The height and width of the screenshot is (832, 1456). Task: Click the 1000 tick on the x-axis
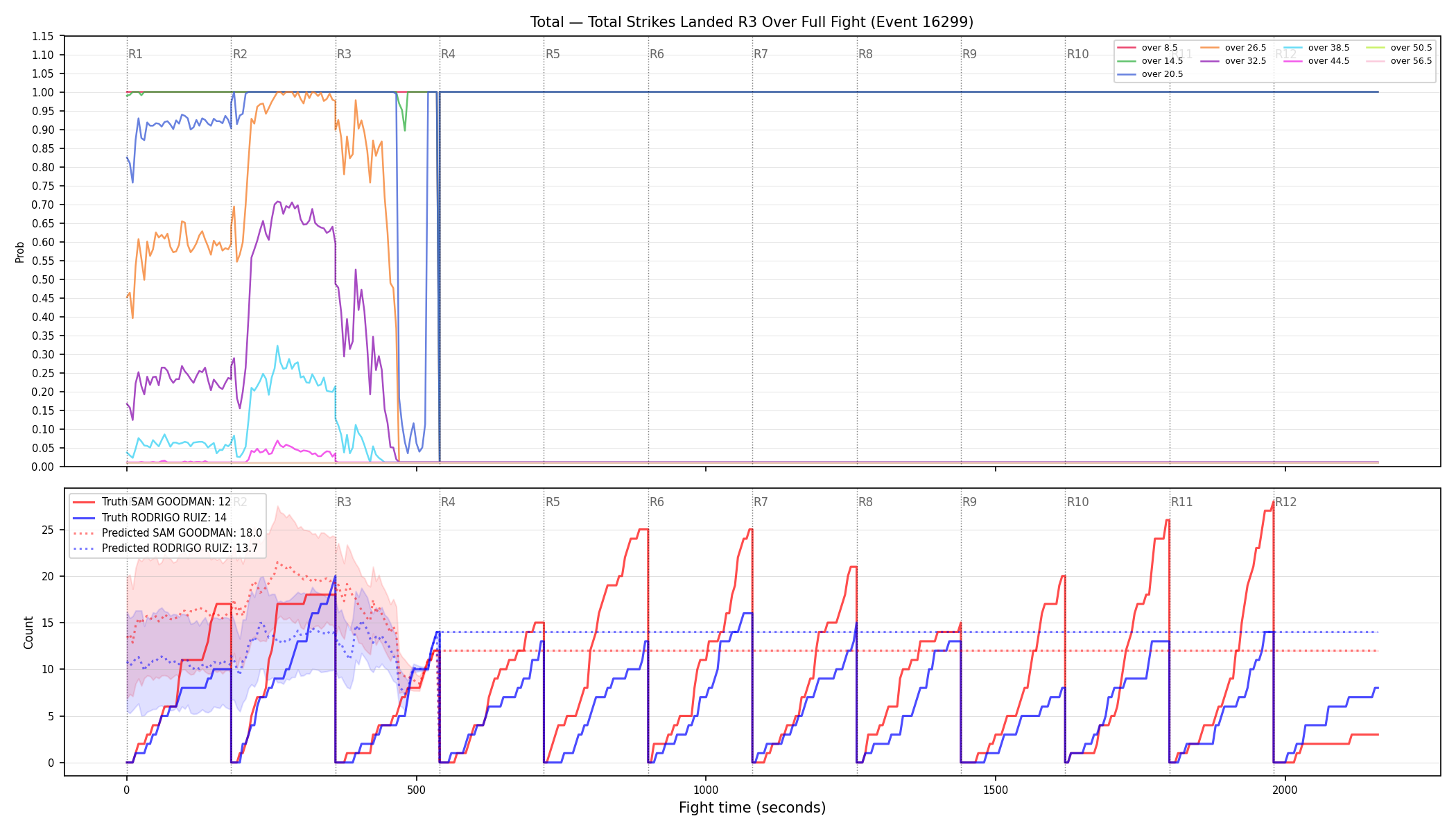[706, 790]
